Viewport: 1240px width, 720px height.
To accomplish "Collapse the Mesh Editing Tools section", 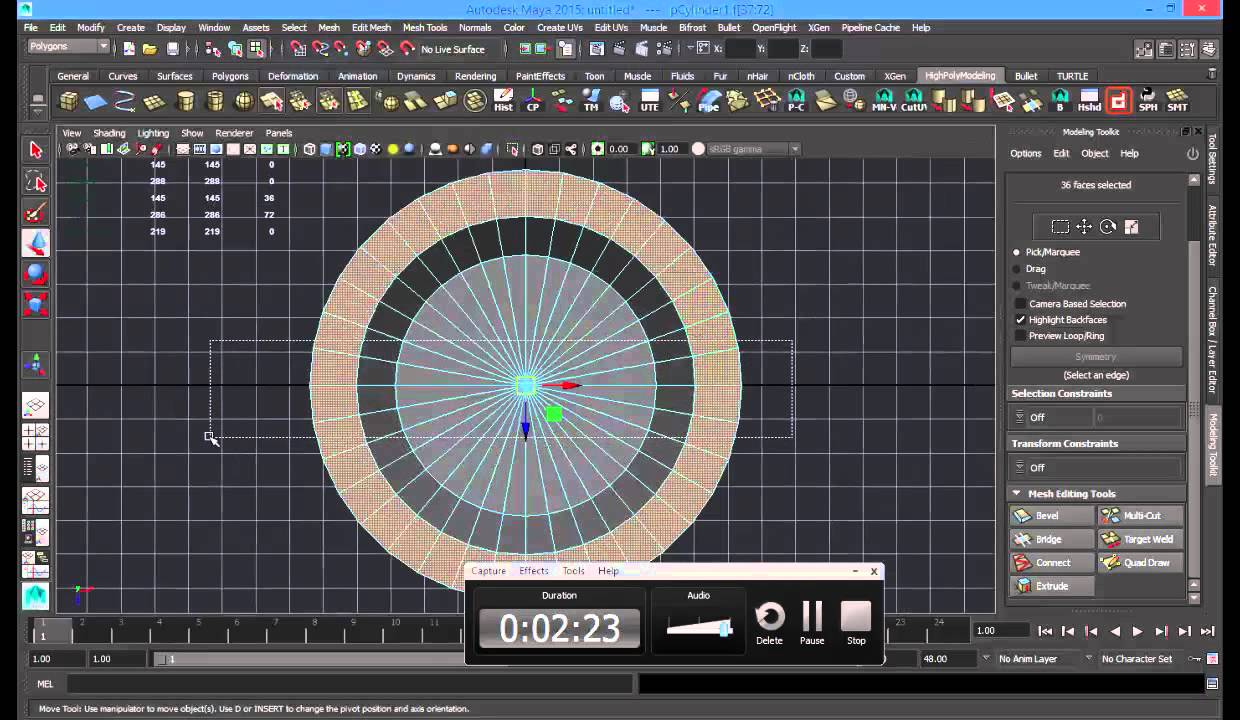I will 1016,493.
